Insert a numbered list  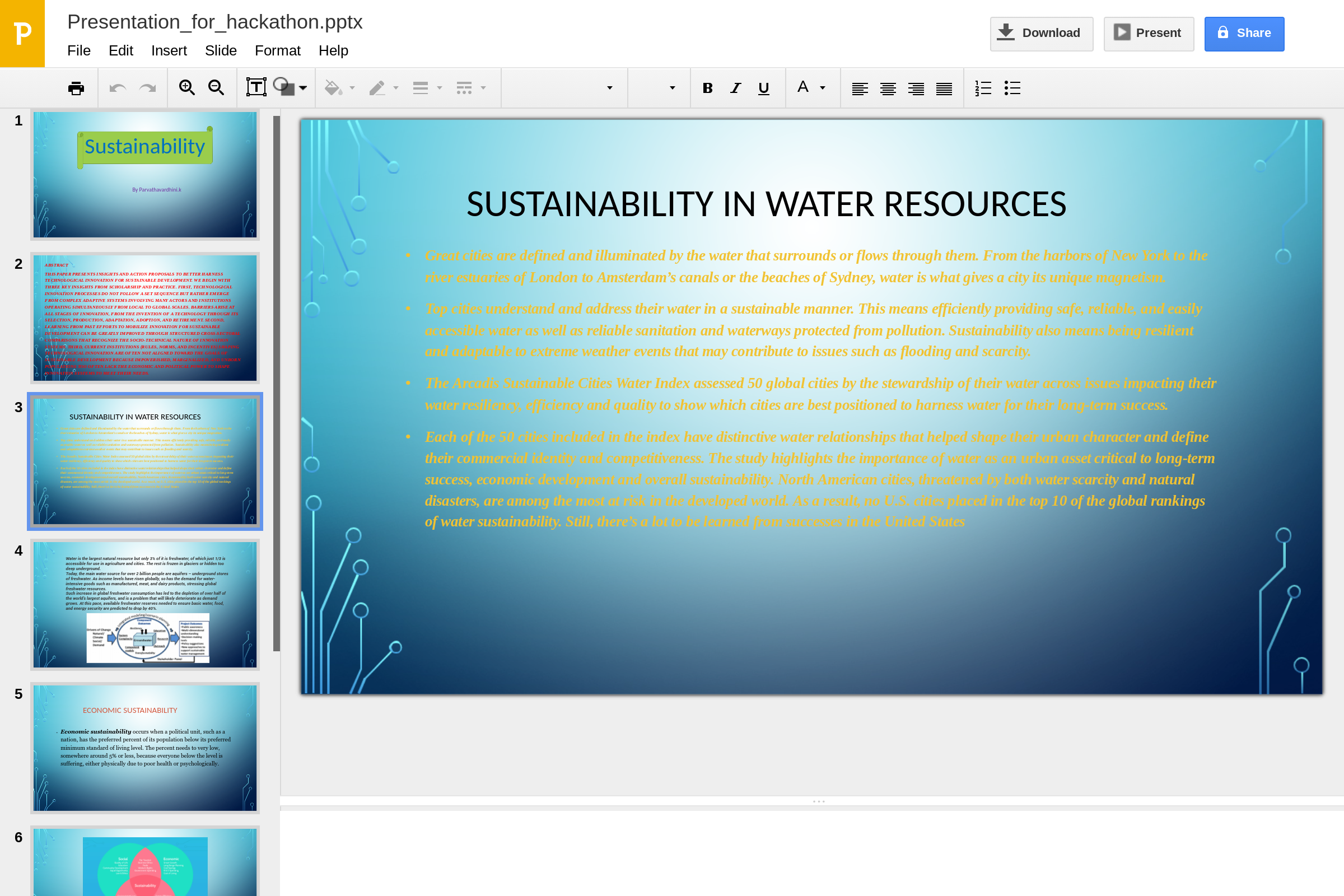pos(983,88)
